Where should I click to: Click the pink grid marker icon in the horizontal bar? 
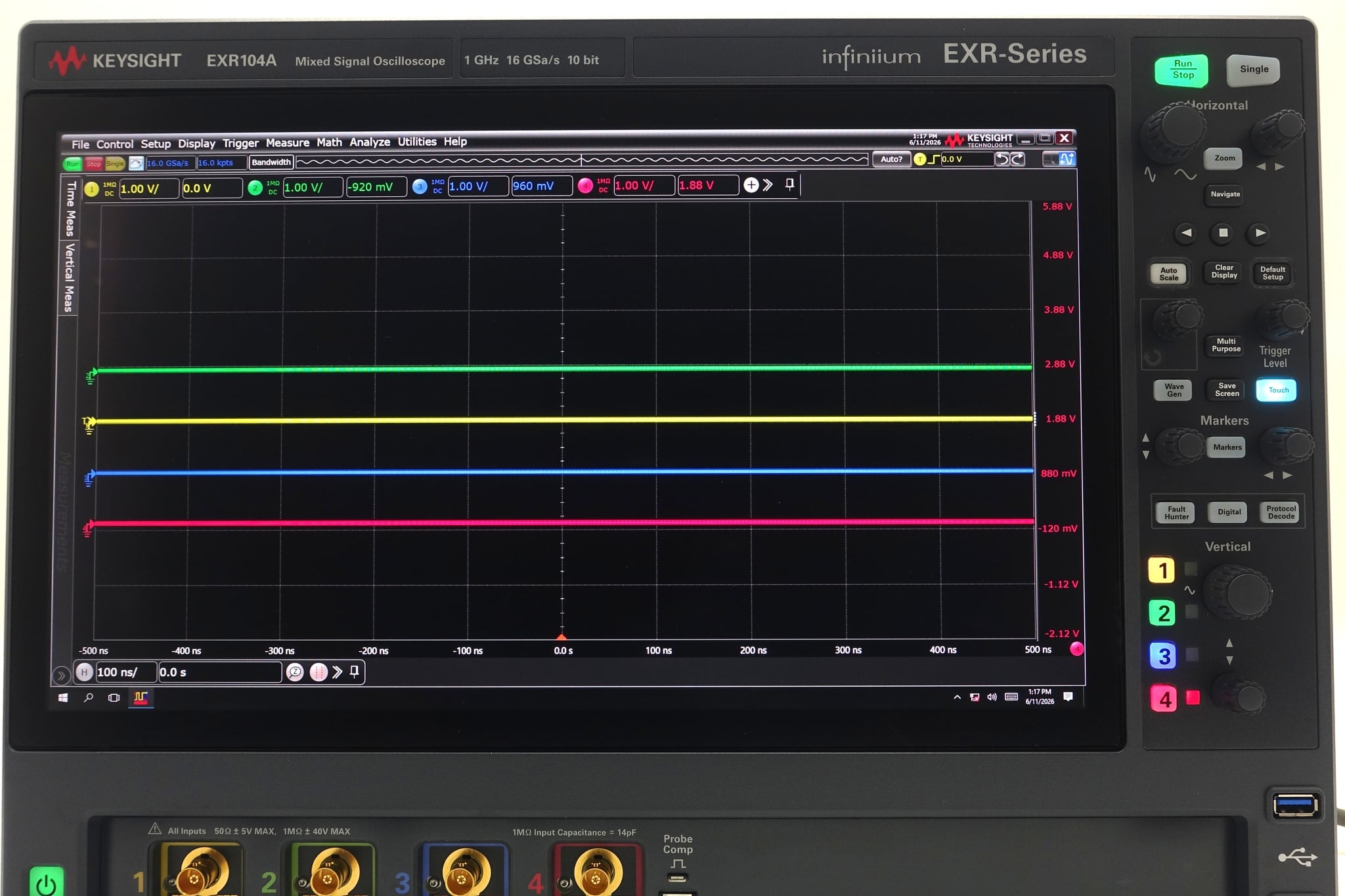[x=319, y=672]
